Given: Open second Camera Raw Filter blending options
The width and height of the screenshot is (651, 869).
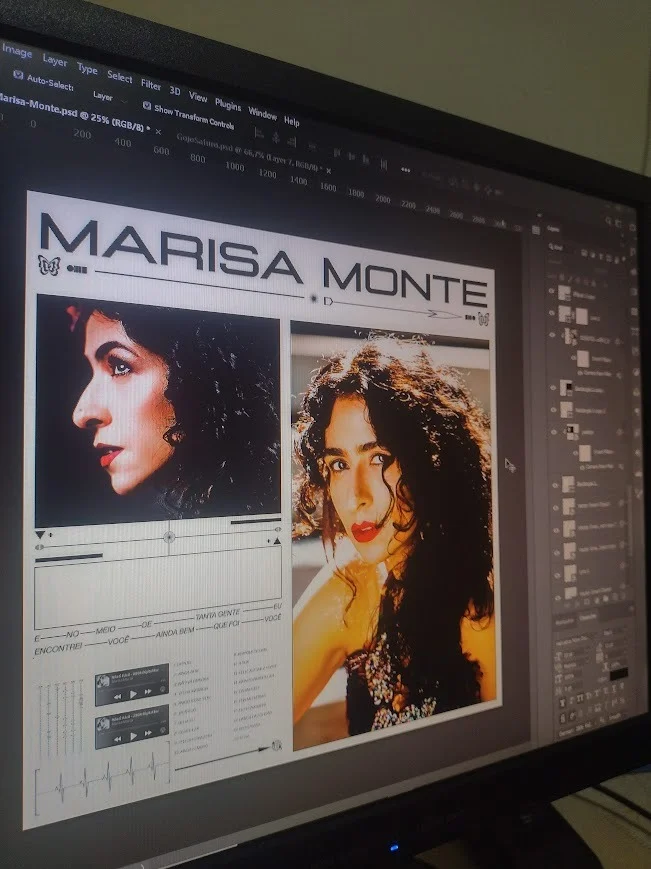Looking at the screenshot, I should (621, 467).
